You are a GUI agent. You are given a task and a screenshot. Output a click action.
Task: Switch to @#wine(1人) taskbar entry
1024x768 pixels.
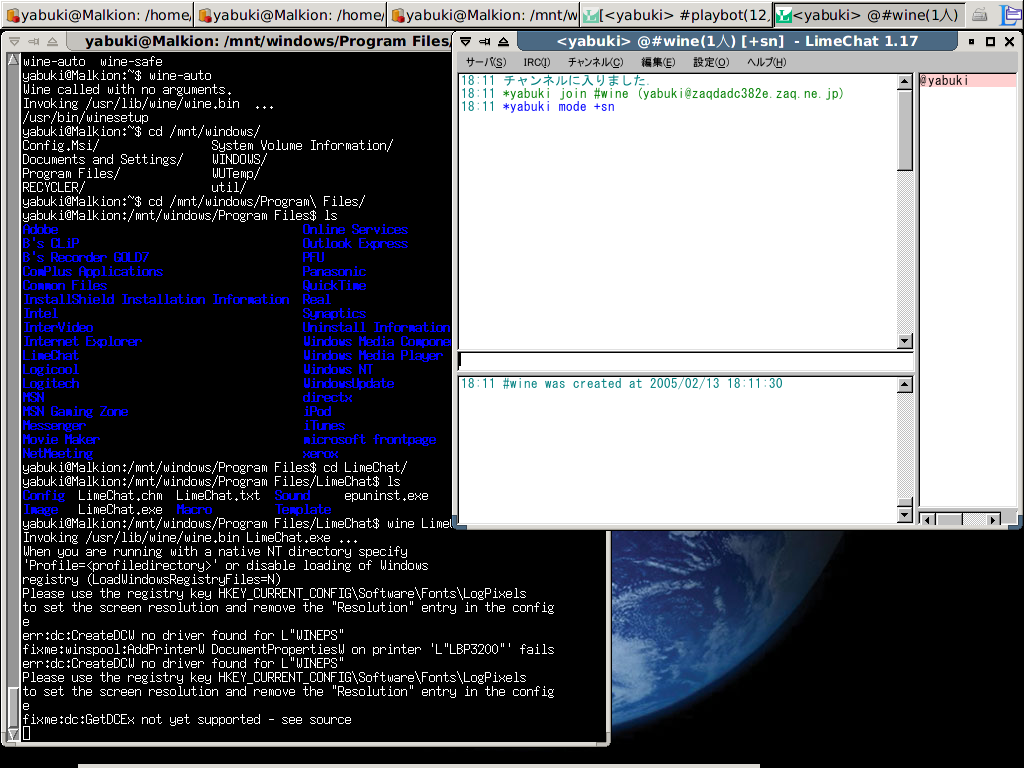[x=869, y=14]
